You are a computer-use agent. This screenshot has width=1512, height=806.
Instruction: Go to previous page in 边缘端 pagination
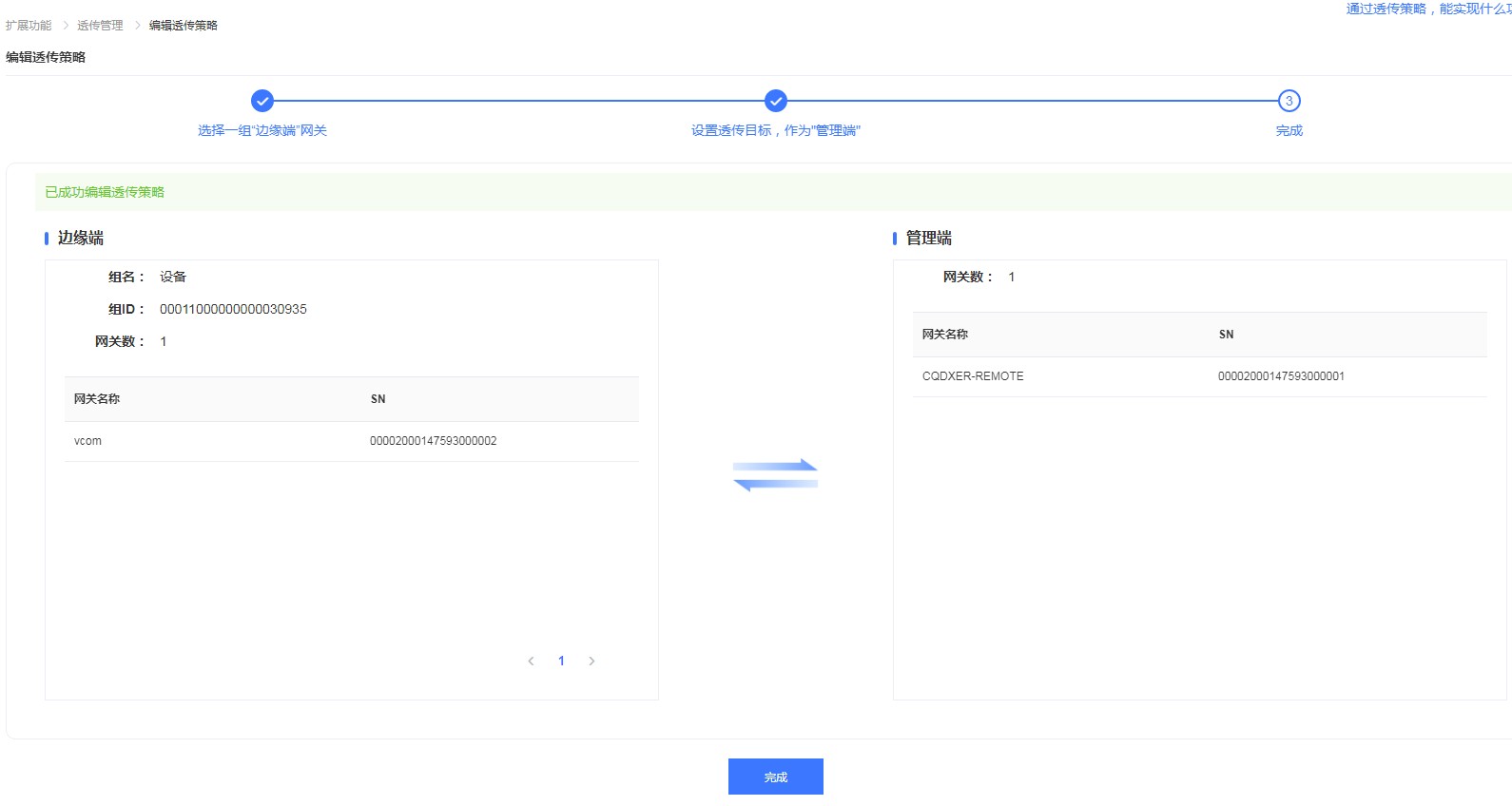tap(531, 661)
